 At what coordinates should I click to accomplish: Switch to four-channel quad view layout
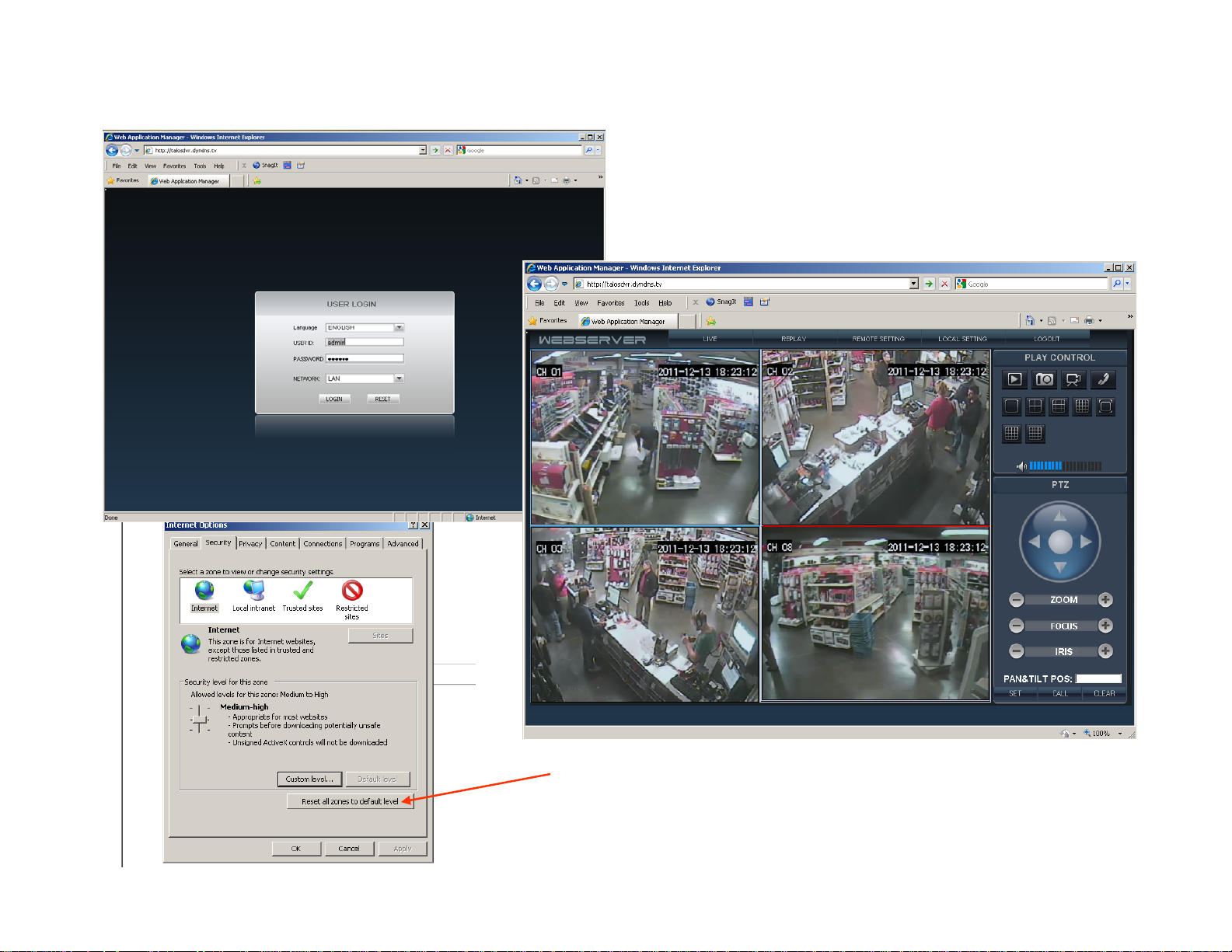[1035, 406]
